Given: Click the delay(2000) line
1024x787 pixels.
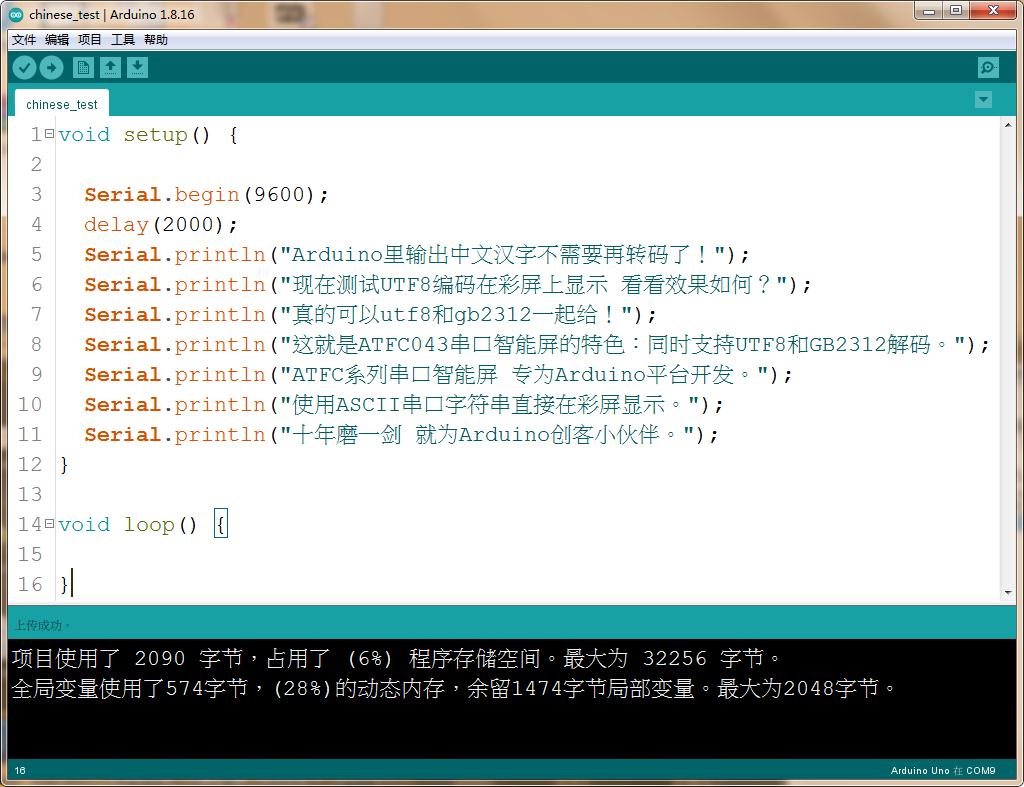Looking at the screenshot, I should [161, 225].
